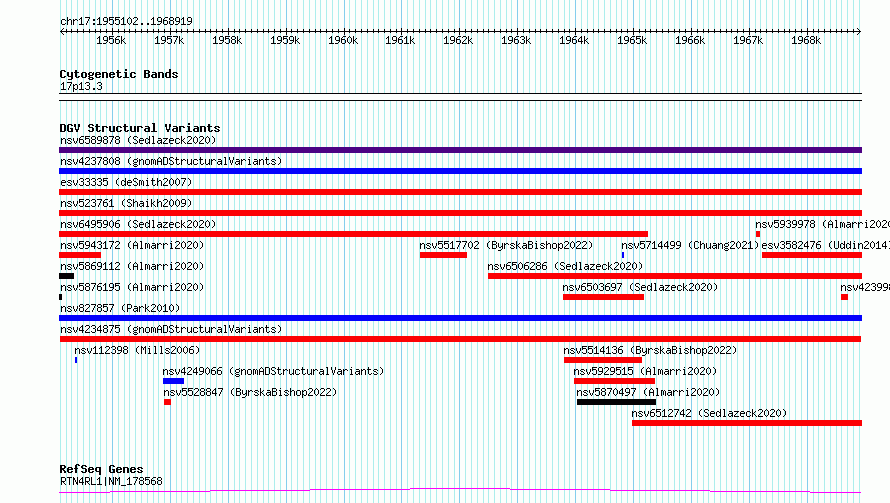
Task: Select nsv5870497 (Almarri2020) label
Action: click(648, 392)
